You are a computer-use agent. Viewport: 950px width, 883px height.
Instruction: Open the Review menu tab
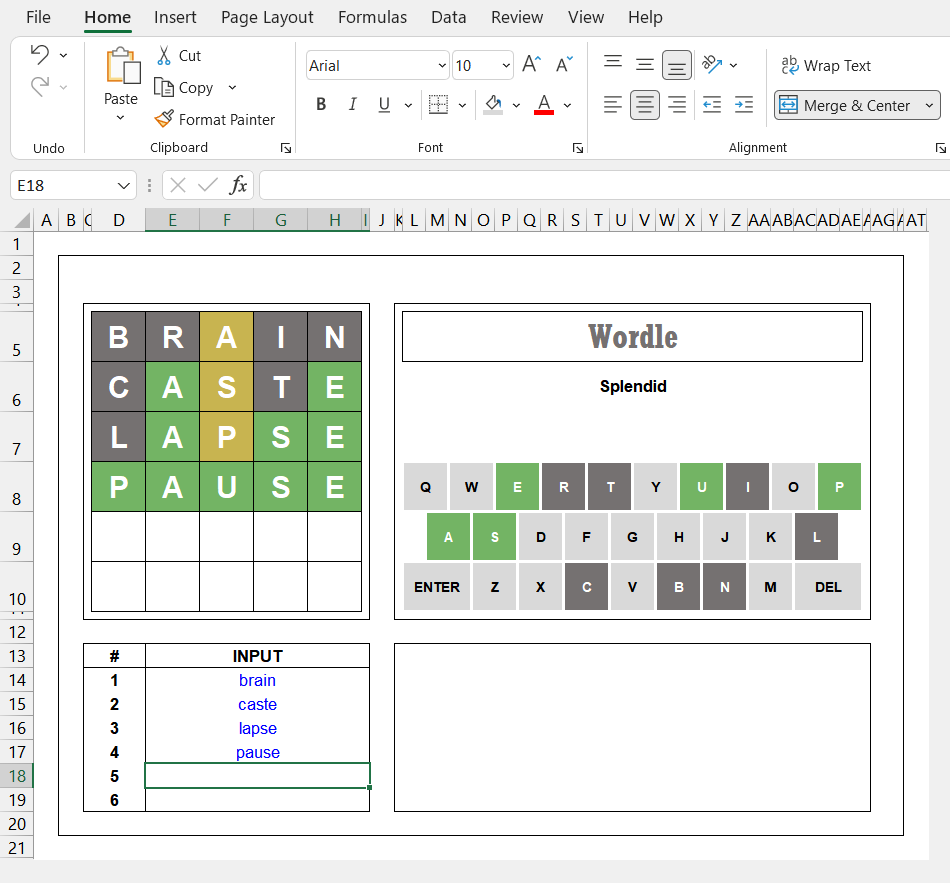pos(517,17)
